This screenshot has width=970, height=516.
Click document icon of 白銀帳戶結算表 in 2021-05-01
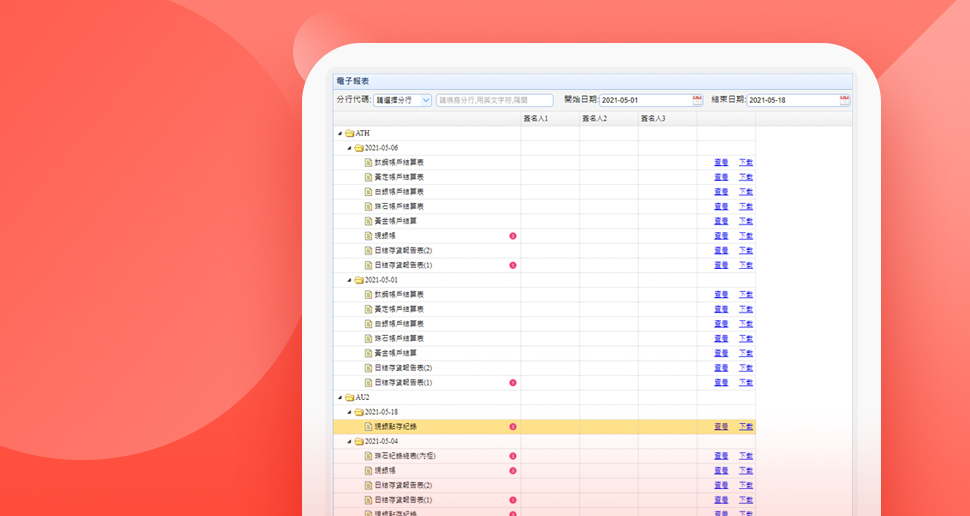click(369, 324)
